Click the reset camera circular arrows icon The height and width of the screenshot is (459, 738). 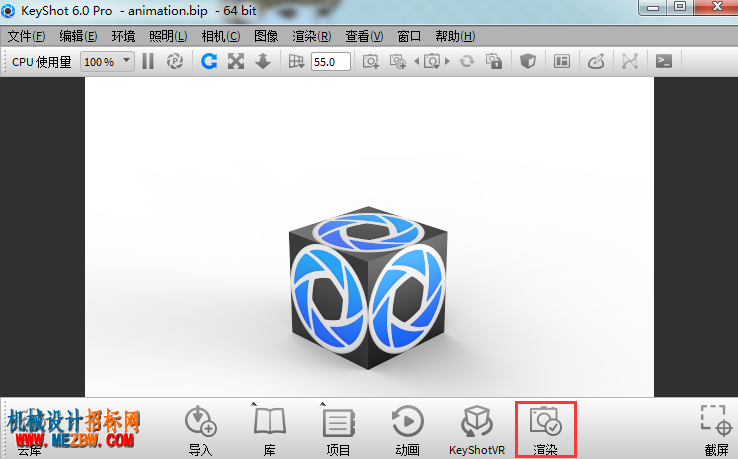click(x=467, y=61)
